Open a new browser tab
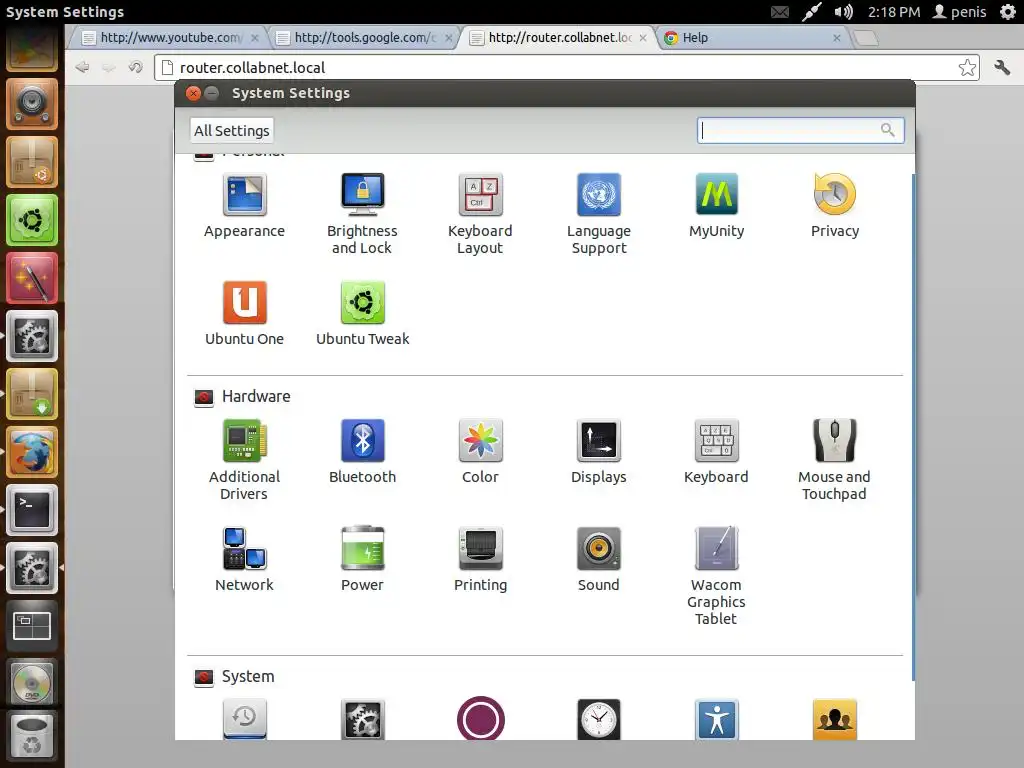This screenshot has height=768, width=1024. [x=866, y=39]
